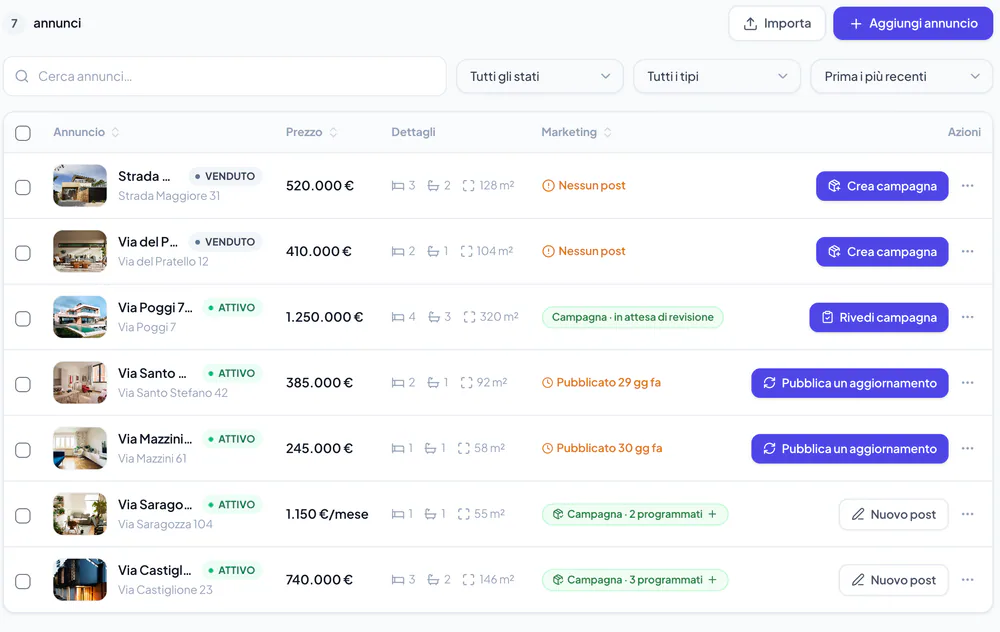Sort listings by Prezzo column arrows

coord(333,132)
